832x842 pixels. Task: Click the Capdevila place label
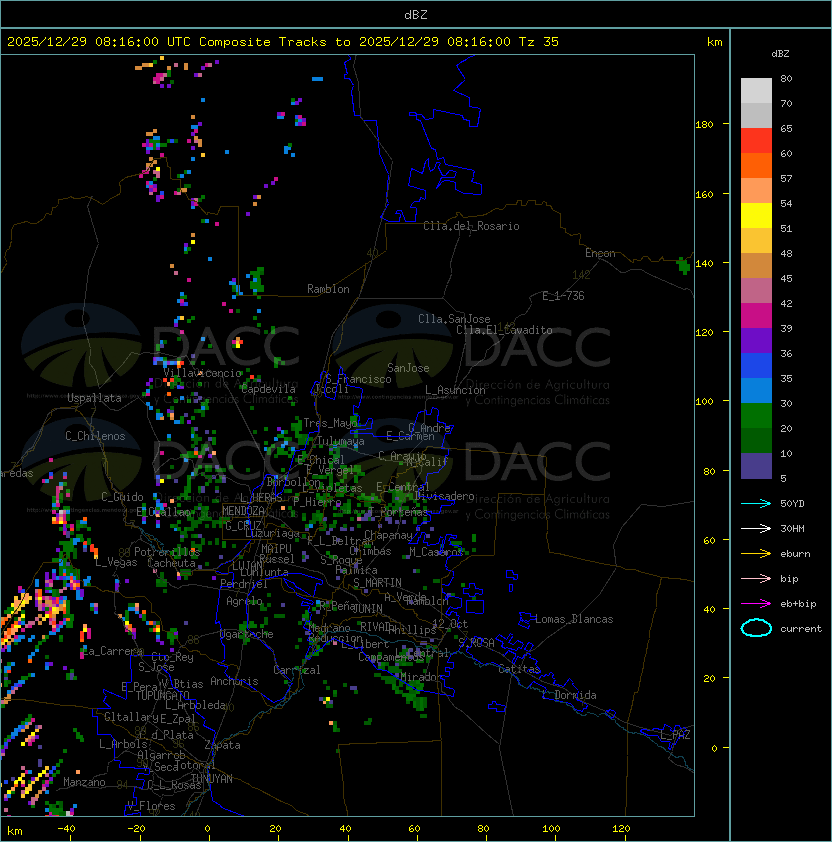pyautogui.click(x=268, y=389)
